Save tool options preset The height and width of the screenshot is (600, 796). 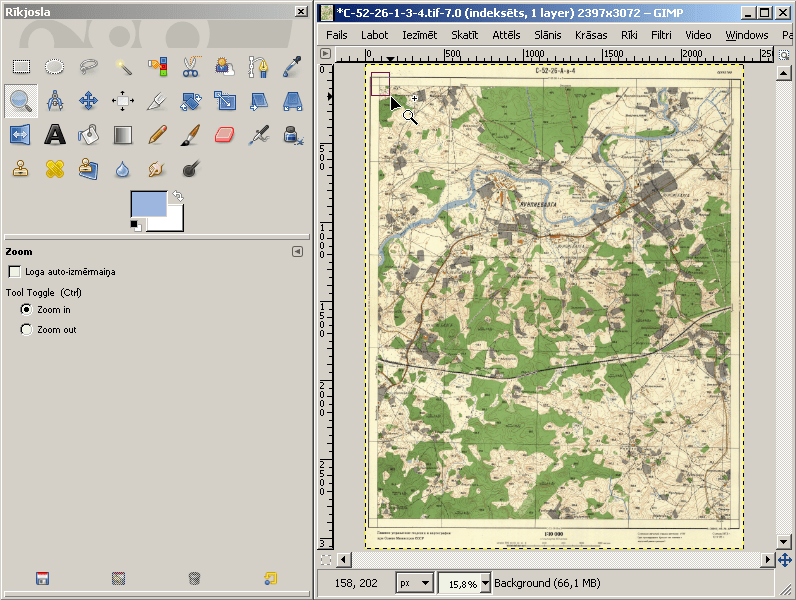tap(43, 578)
